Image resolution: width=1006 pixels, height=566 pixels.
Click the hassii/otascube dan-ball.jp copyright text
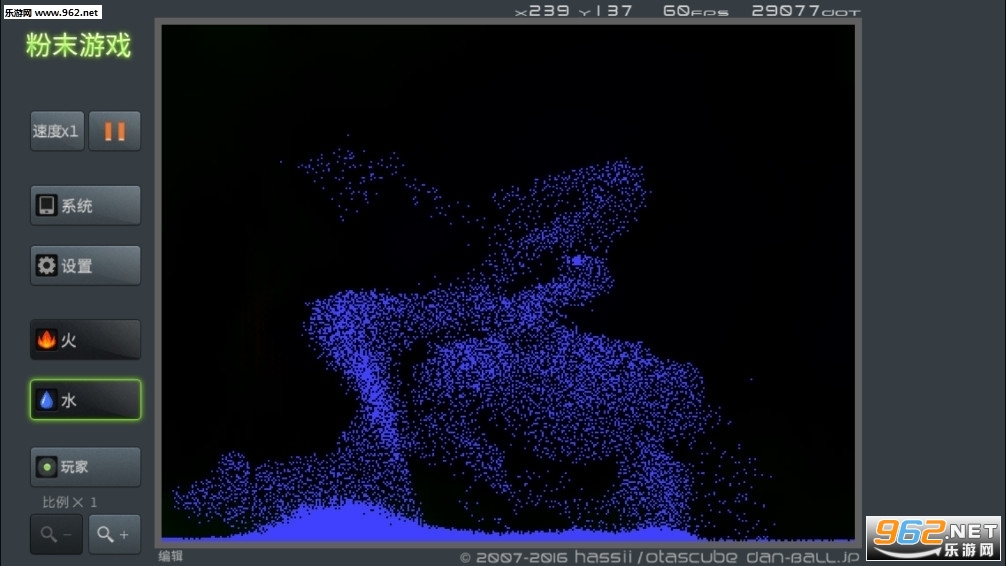(x=660, y=556)
